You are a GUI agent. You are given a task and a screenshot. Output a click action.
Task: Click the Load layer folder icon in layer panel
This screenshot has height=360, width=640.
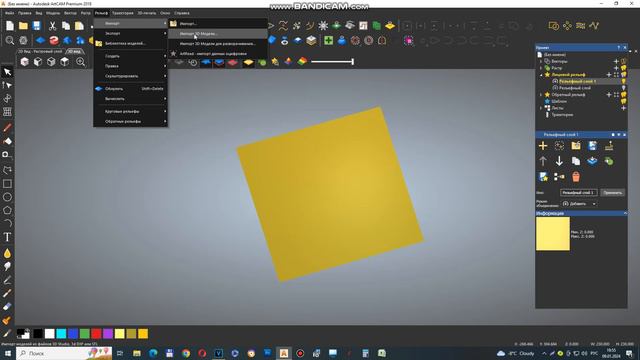click(x=576, y=146)
